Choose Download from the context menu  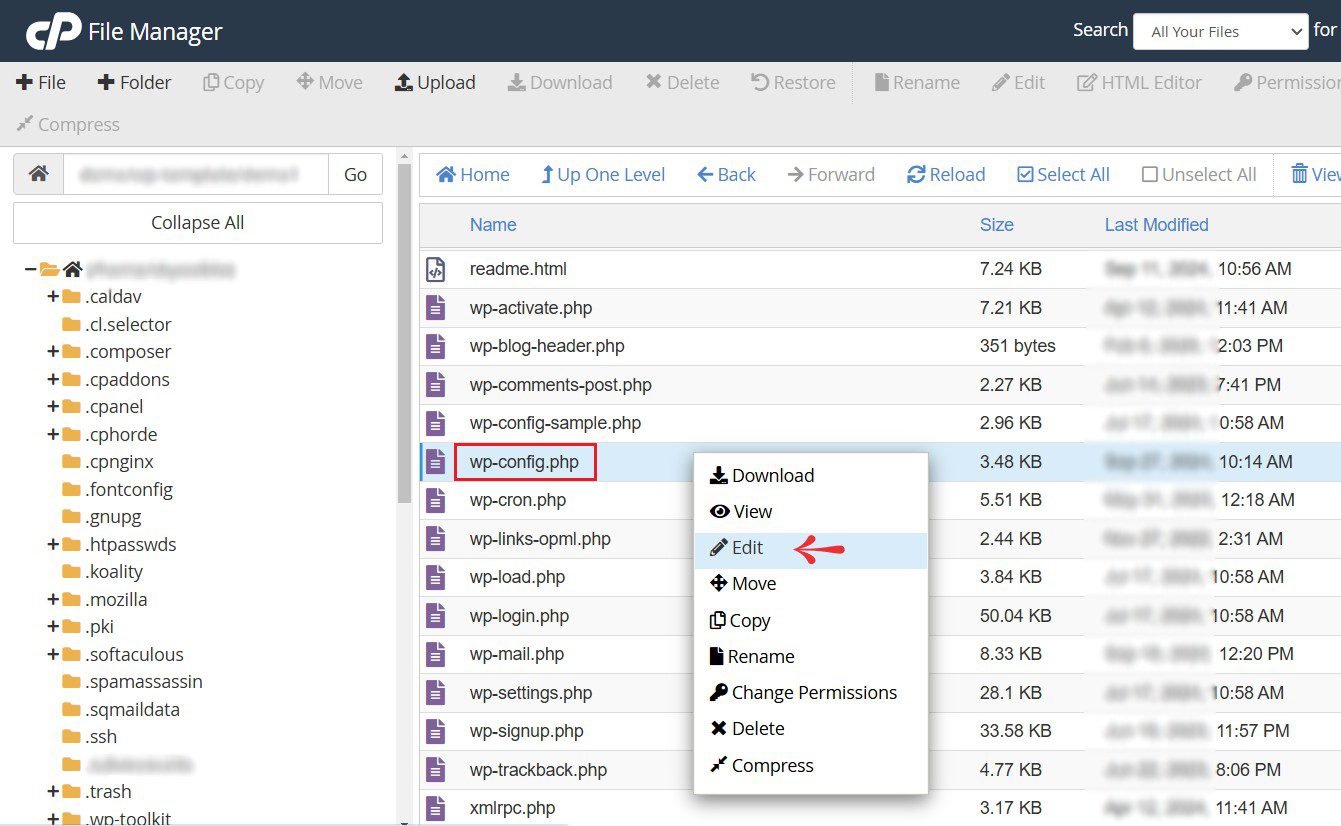(811, 476)
